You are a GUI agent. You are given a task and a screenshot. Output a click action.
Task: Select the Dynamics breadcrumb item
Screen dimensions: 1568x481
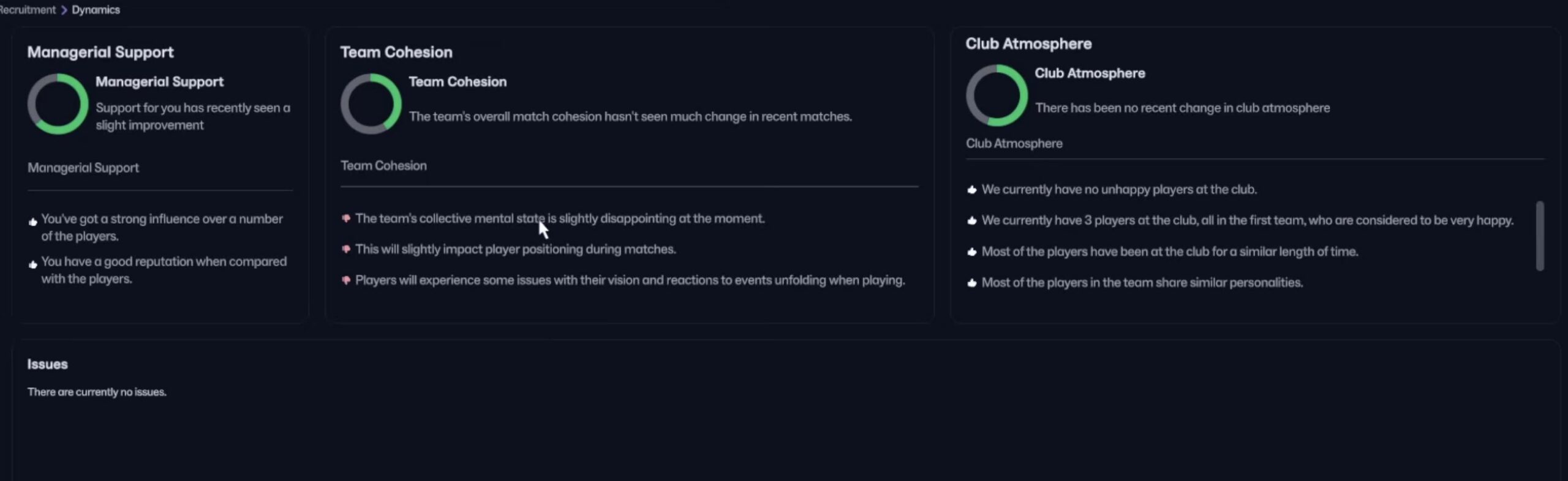[x=95, y=9]
